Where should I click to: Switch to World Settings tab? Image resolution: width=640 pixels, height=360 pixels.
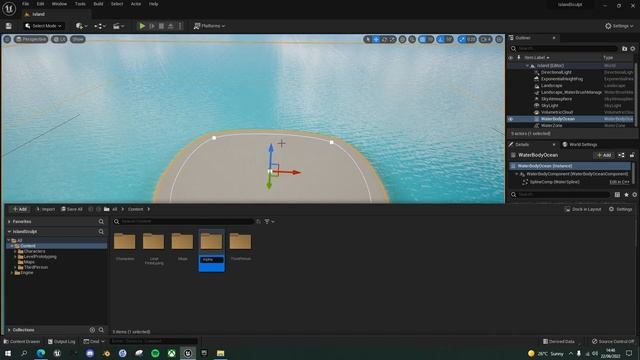580,144
